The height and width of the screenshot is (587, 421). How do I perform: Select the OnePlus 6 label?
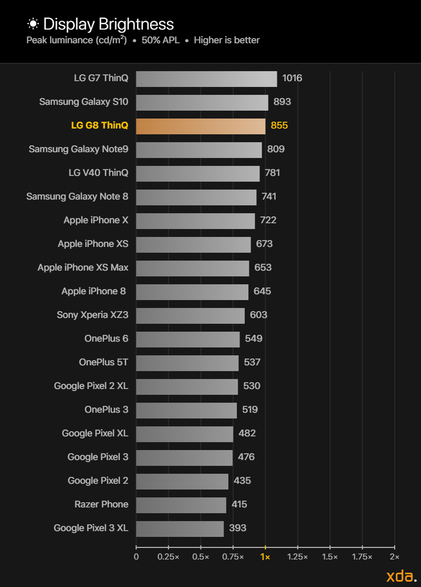106,338
